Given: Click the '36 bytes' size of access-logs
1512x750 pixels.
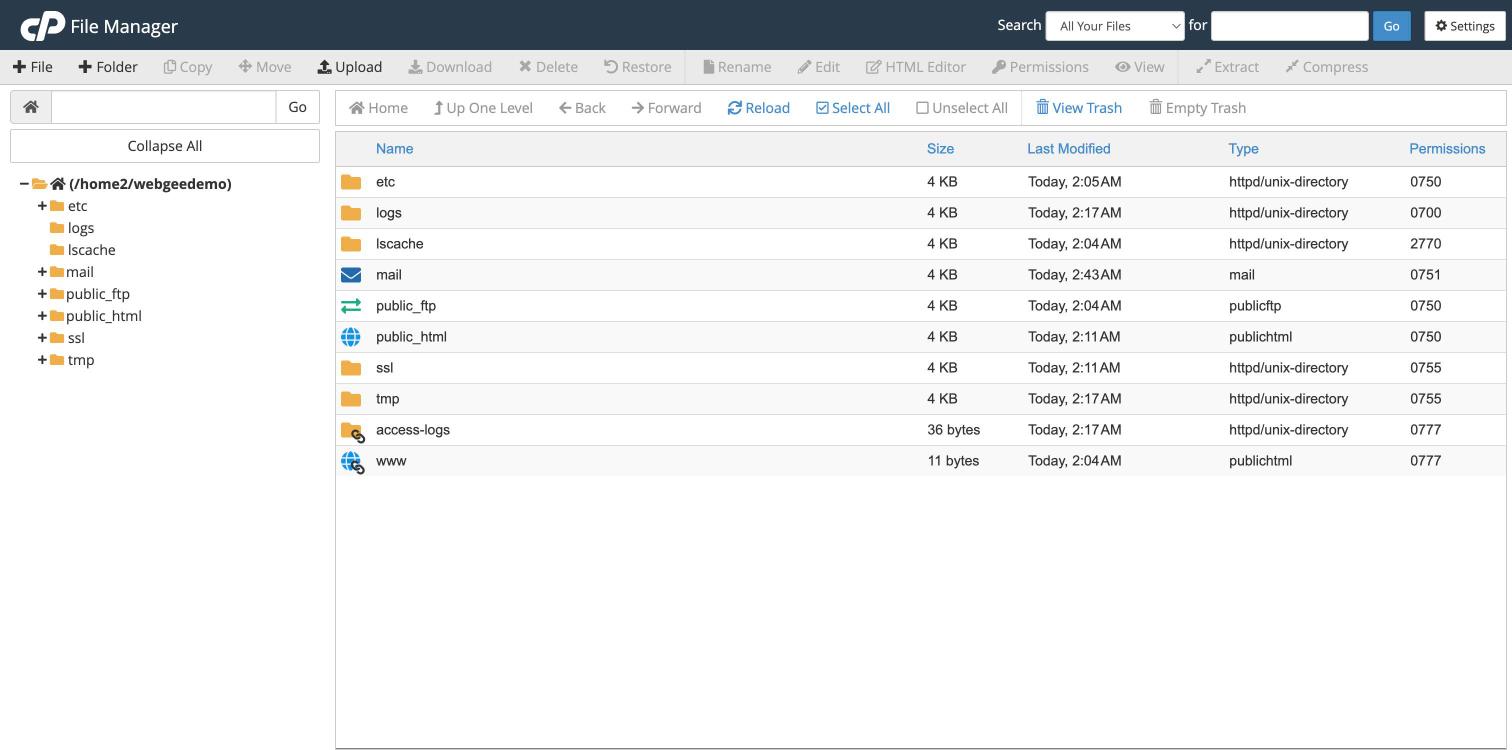Looking at the screenshot, I should [954, 430].
